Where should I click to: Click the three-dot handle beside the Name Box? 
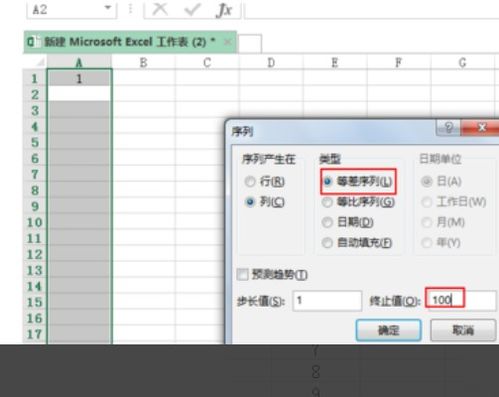click(130, 9)
